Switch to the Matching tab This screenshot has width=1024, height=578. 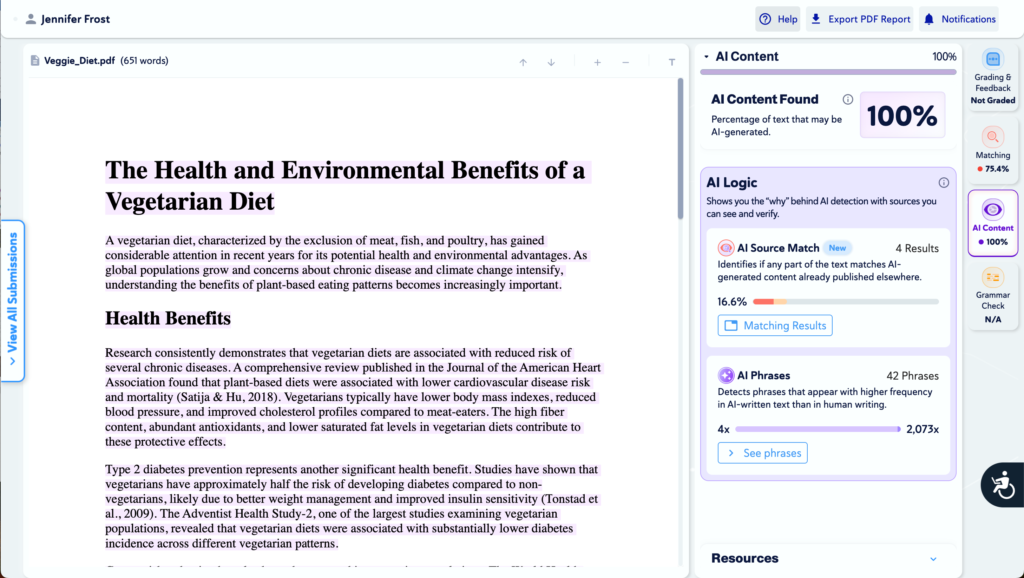pyautogui.click(x=993, y=148)
